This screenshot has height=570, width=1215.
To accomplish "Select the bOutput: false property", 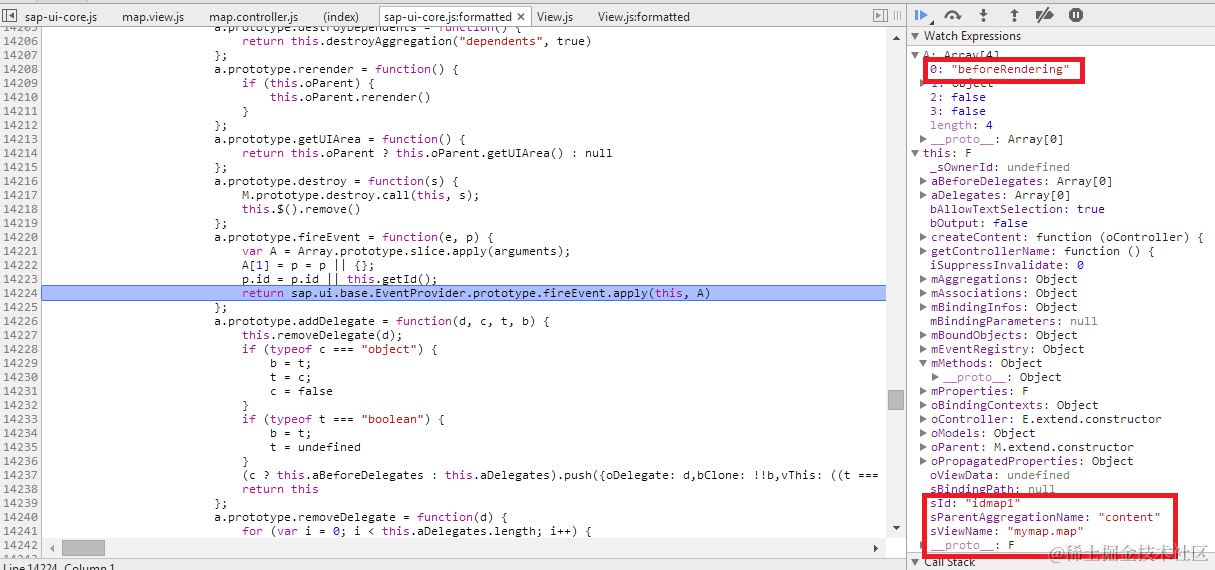I will point(978,223).
